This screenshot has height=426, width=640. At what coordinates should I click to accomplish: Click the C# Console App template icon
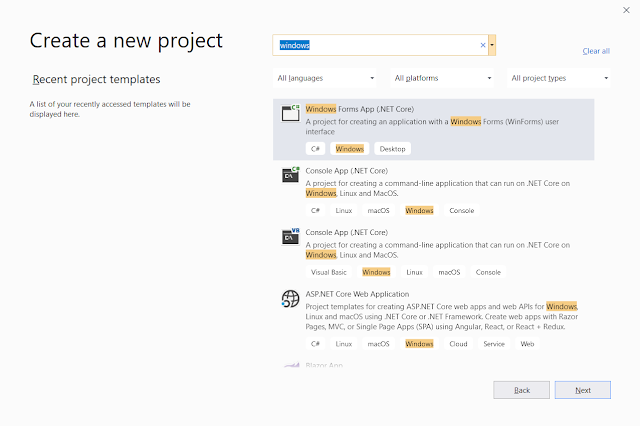tap(290, 175)
